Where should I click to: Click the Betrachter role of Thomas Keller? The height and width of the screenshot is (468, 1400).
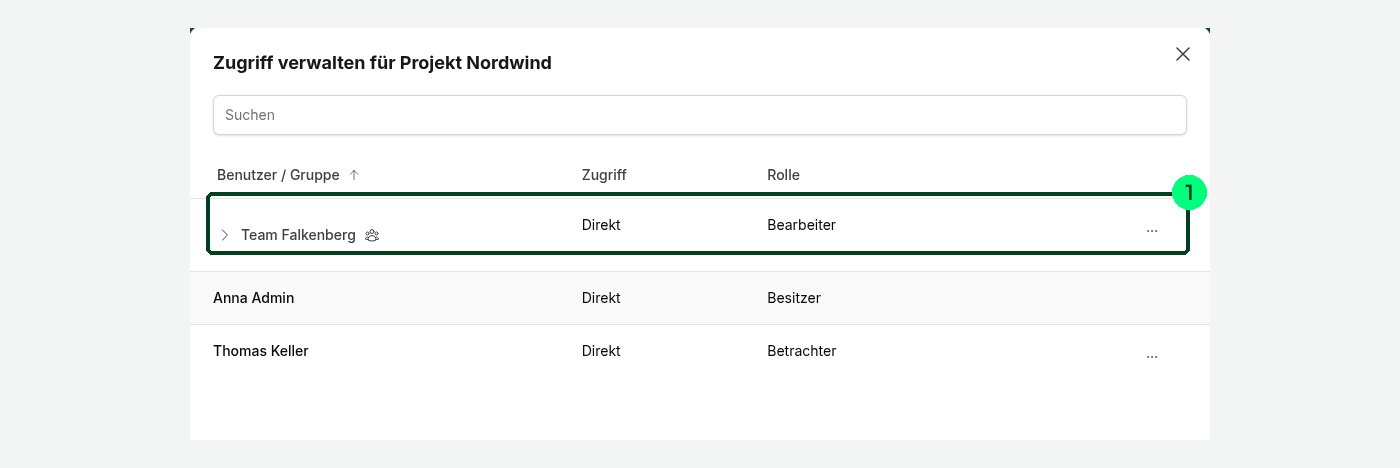[x=802, y=351]
